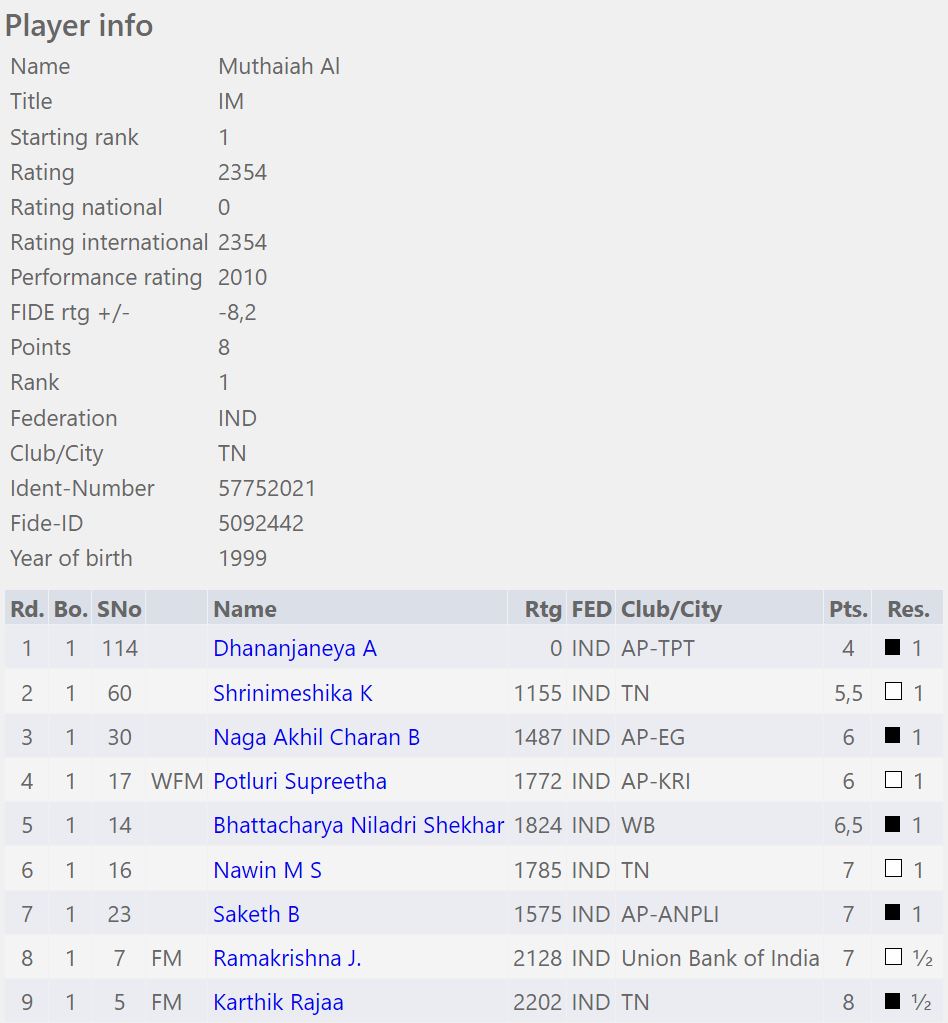Open Ramakrishna J. player link
The width and height of the screenshot is (948, 1023).
point(288,958)
